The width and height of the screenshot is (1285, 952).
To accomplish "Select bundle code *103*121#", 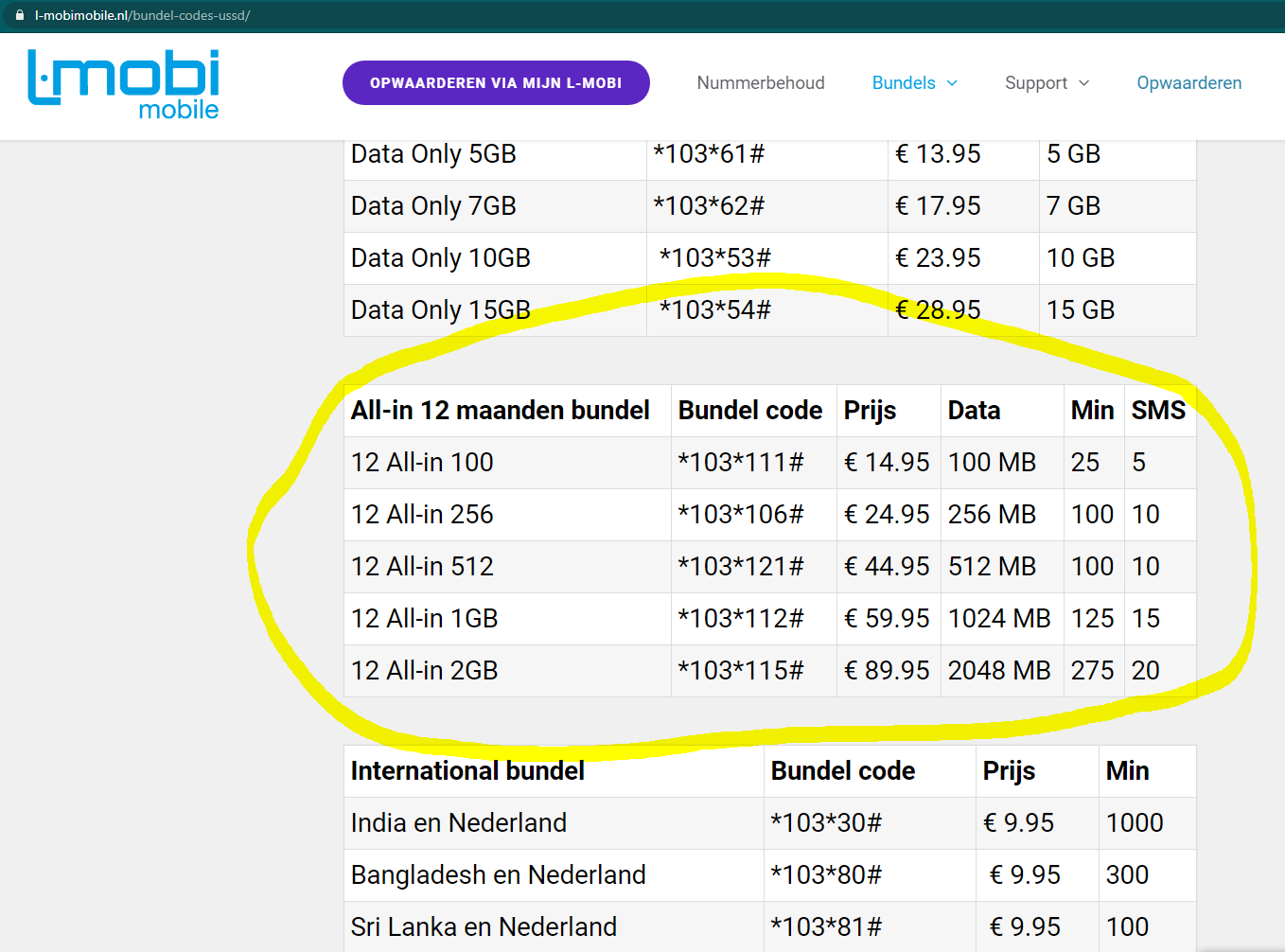I will click(x=741, y=567).
